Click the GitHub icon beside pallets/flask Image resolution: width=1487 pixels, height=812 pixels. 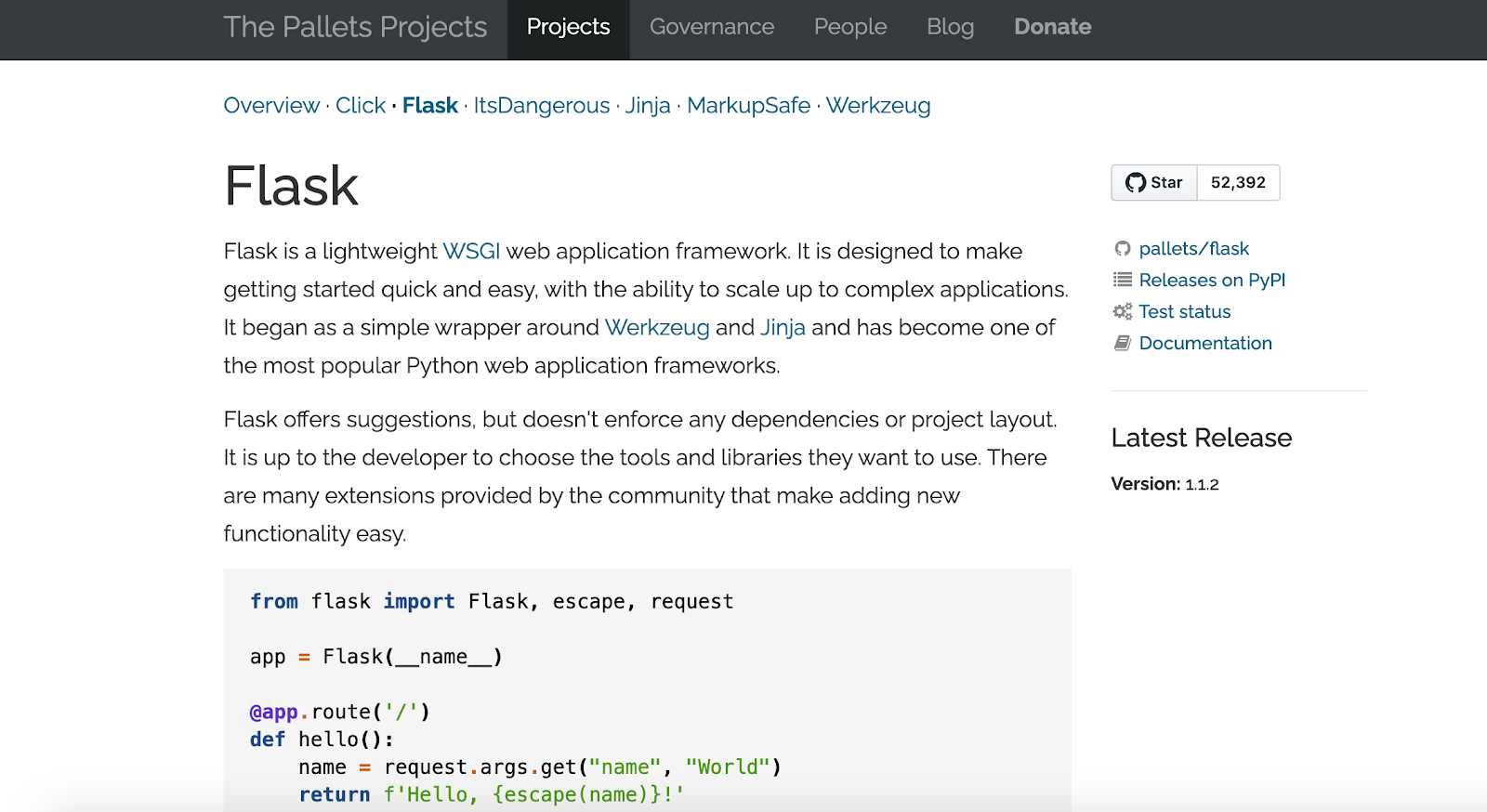pos(1123,249)
